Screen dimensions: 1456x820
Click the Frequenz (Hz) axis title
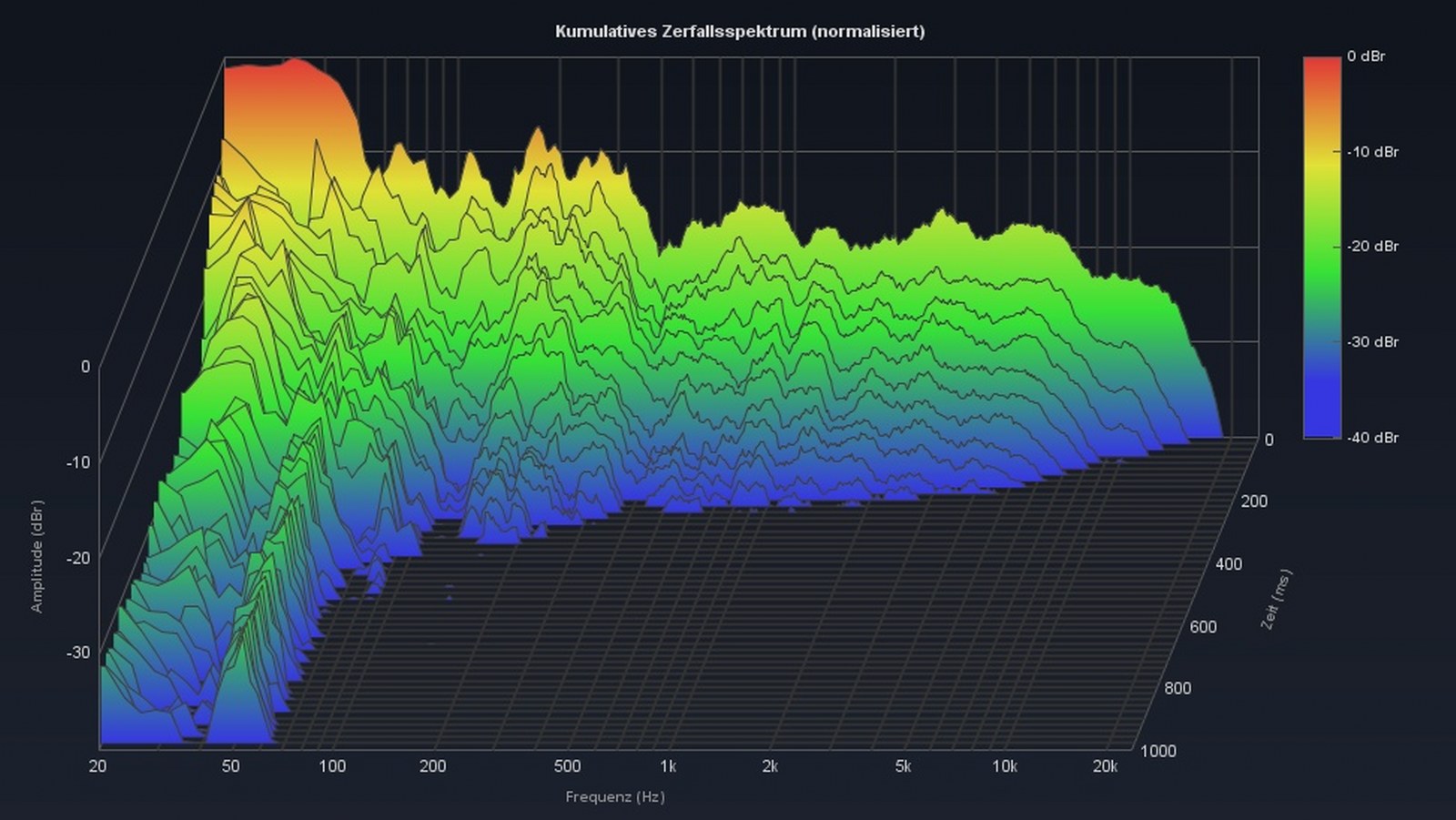click(x=615, y=797)
